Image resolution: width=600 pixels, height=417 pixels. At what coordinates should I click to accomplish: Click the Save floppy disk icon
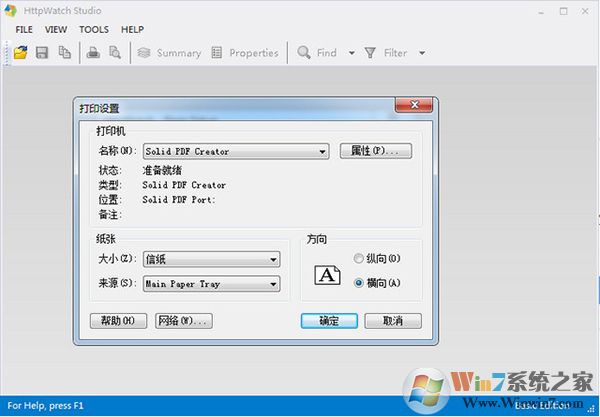pyautogui.click(x=42, y=52)
